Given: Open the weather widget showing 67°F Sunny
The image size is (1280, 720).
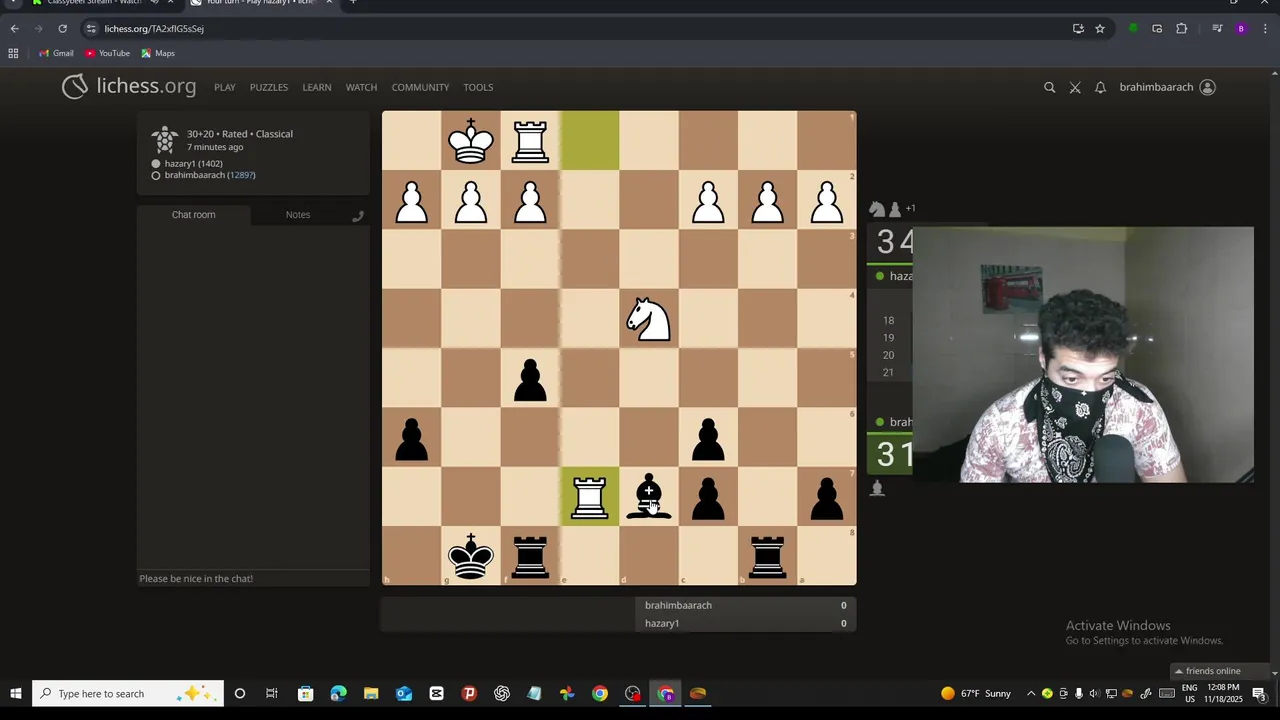Looking at the screenshot, I should pos(976,694).
